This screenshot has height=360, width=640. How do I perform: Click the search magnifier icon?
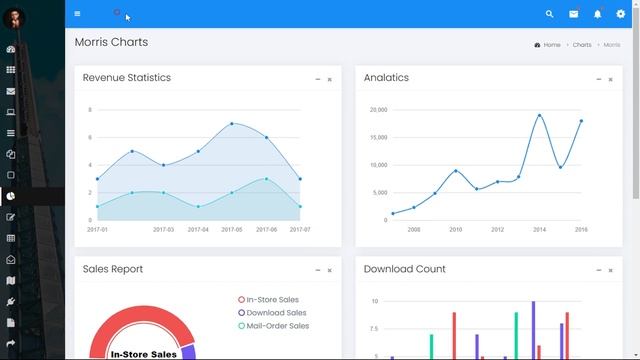click(x=549, y=14)
